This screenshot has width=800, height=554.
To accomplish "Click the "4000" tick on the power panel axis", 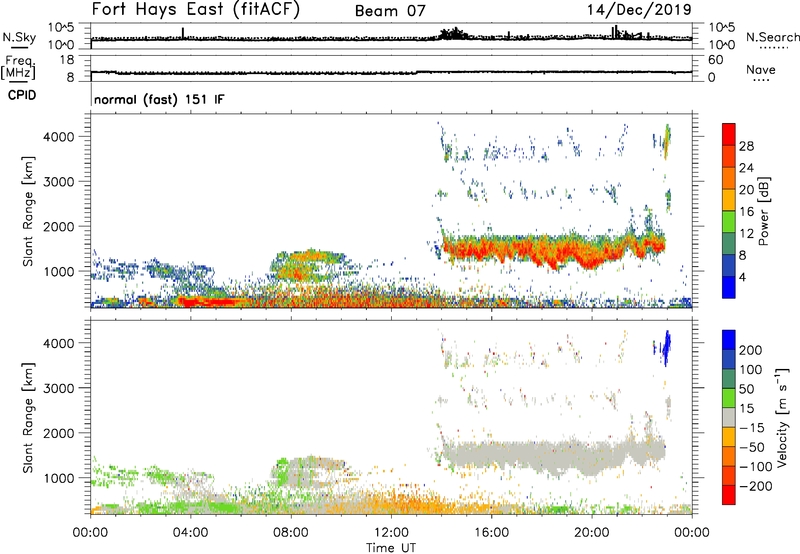I will 58,137.
